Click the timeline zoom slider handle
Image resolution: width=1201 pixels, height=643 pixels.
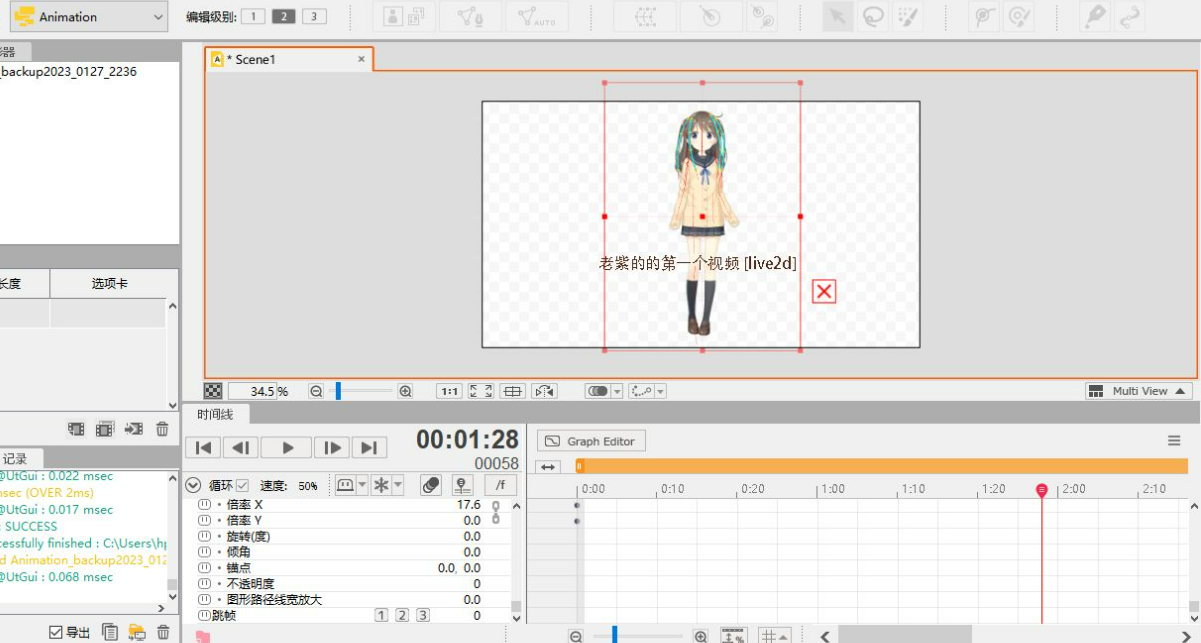point(614,635)
